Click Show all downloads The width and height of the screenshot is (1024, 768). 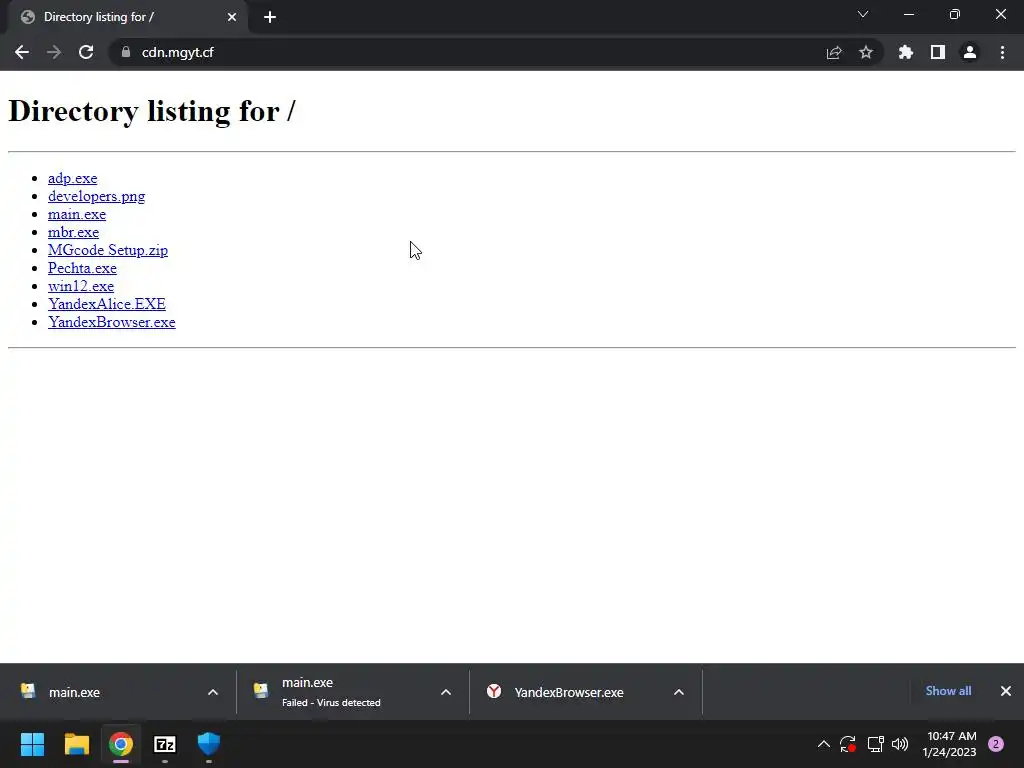948,691
